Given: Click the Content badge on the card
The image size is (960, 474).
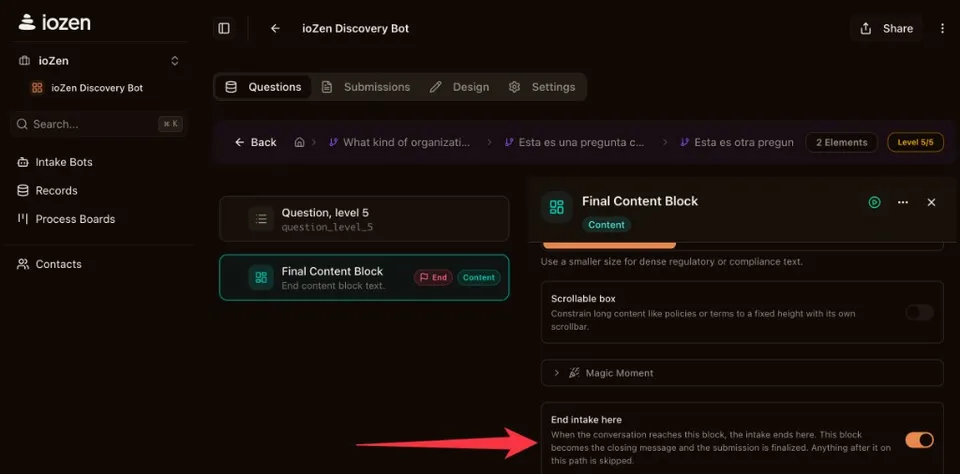Looking at the screenshot, I should coord(479,277).
